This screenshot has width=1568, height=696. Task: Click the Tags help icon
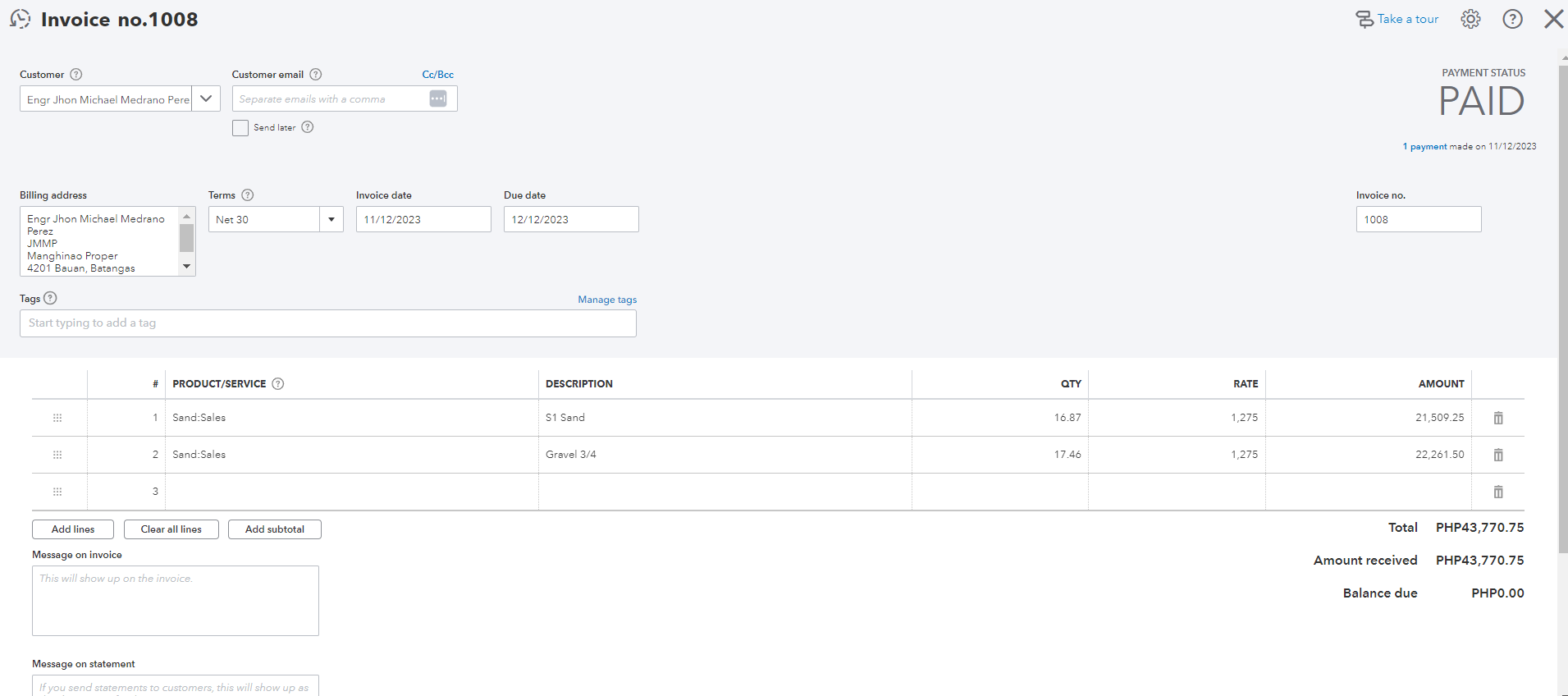[50, 298]
